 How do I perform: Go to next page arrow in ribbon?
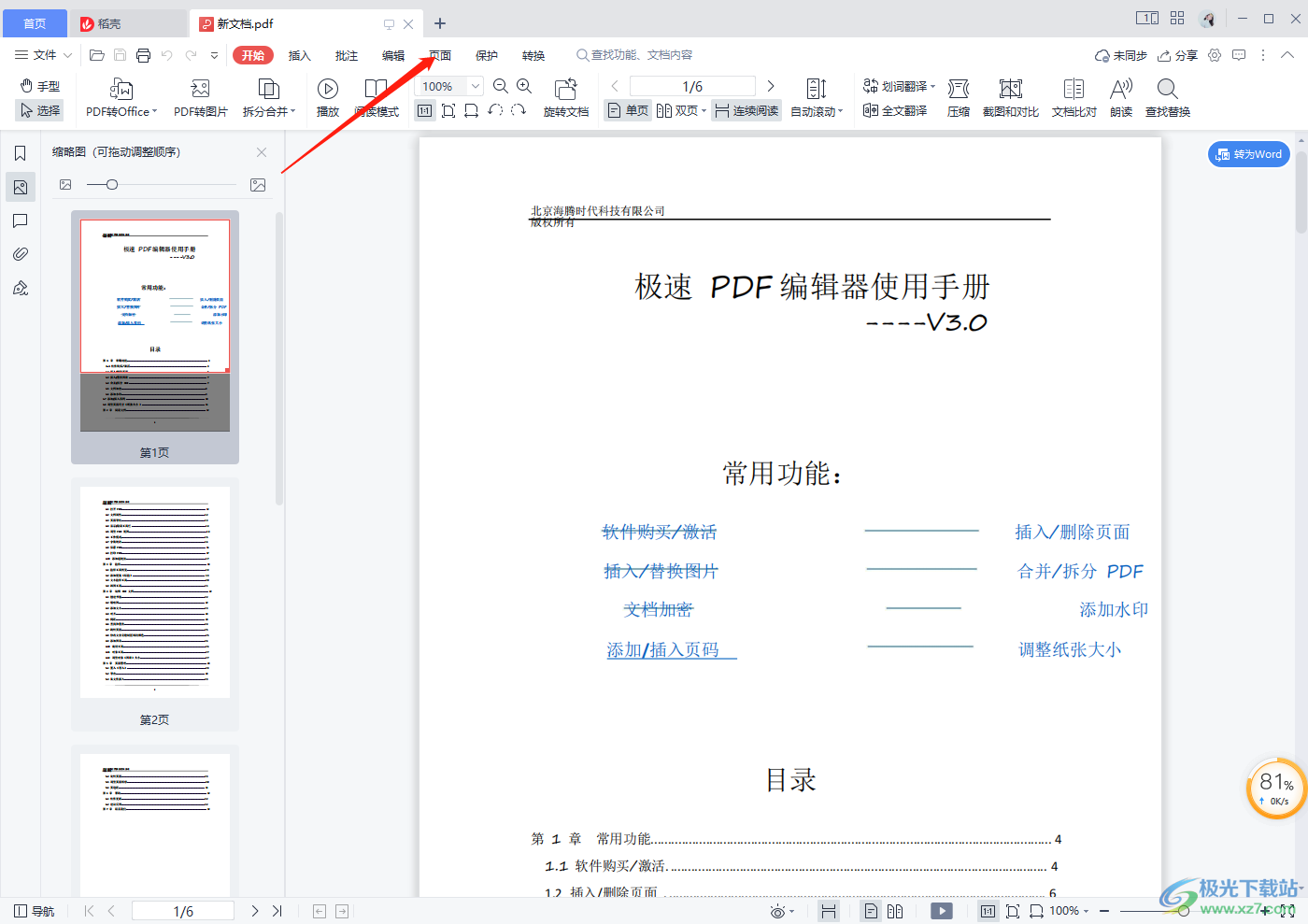(771, 86)
